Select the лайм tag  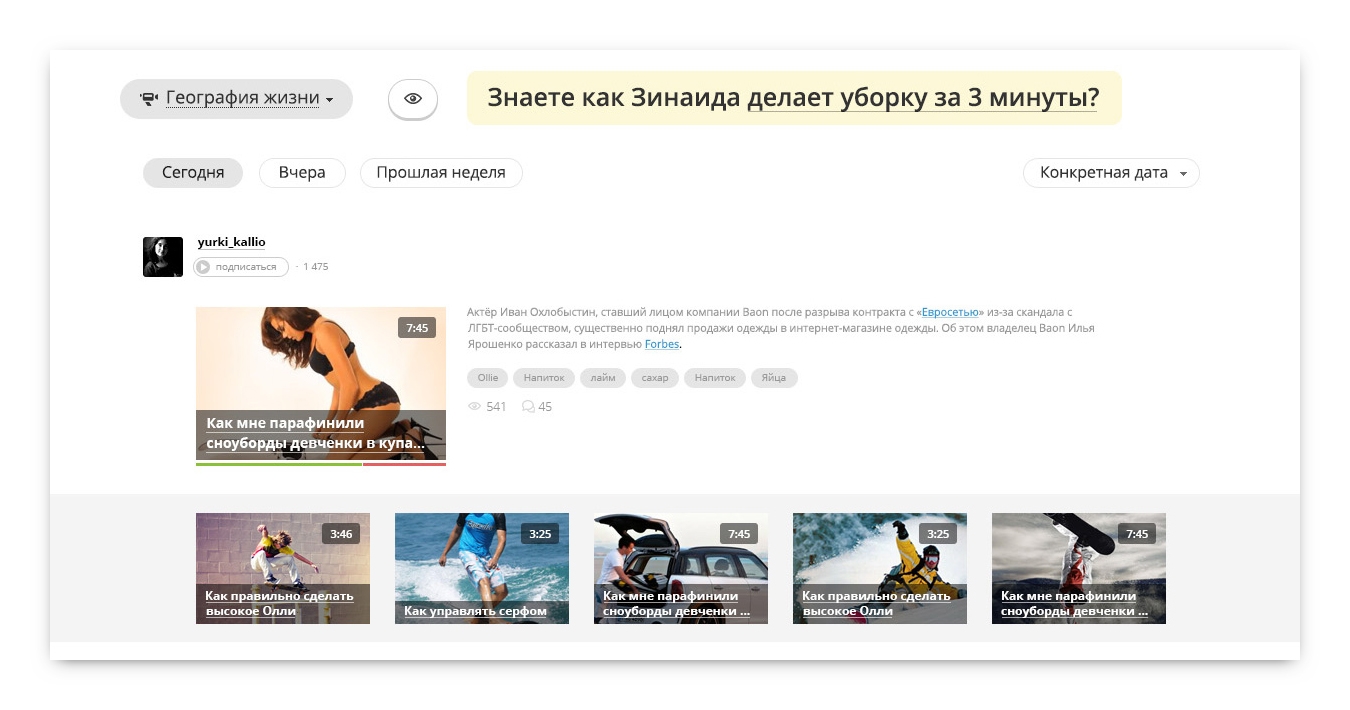pos(603,378)
